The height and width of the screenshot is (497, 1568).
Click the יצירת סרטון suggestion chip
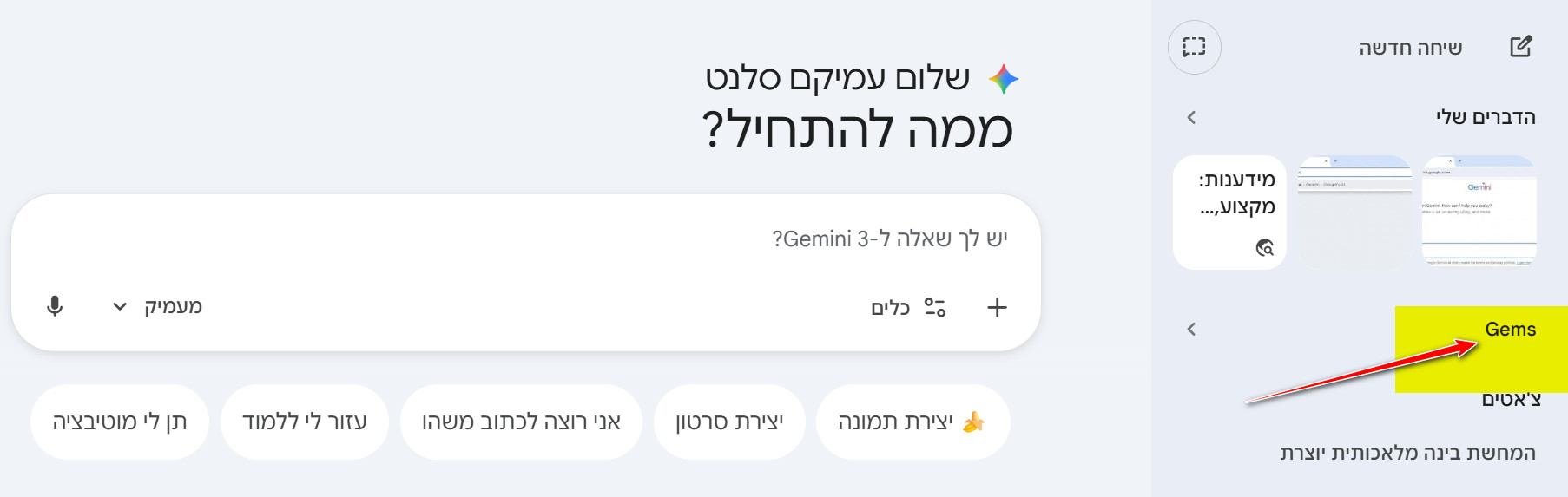tap(729, 422)
